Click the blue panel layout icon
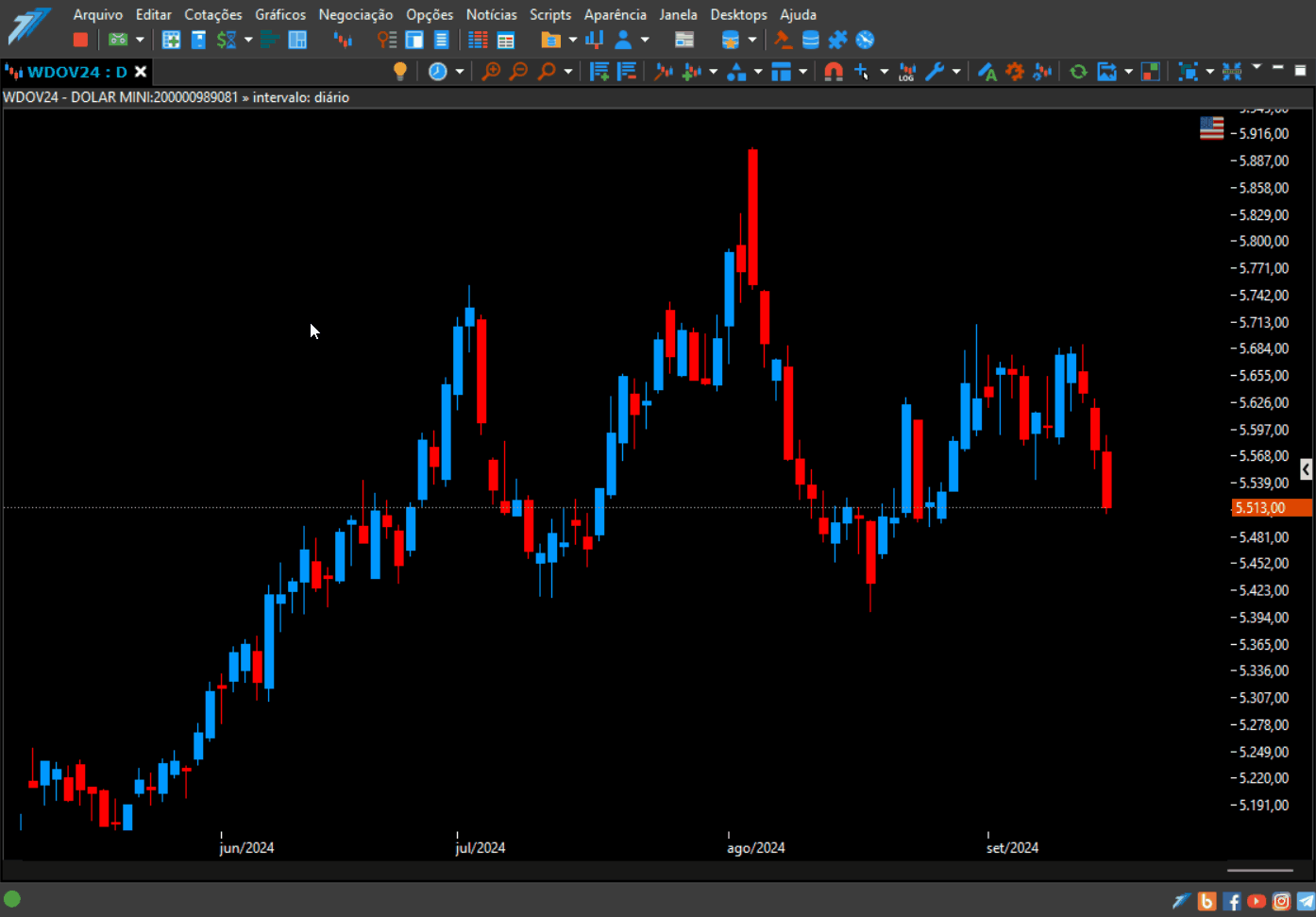This screenshot has height=917, width=1316. coord(297,40)
